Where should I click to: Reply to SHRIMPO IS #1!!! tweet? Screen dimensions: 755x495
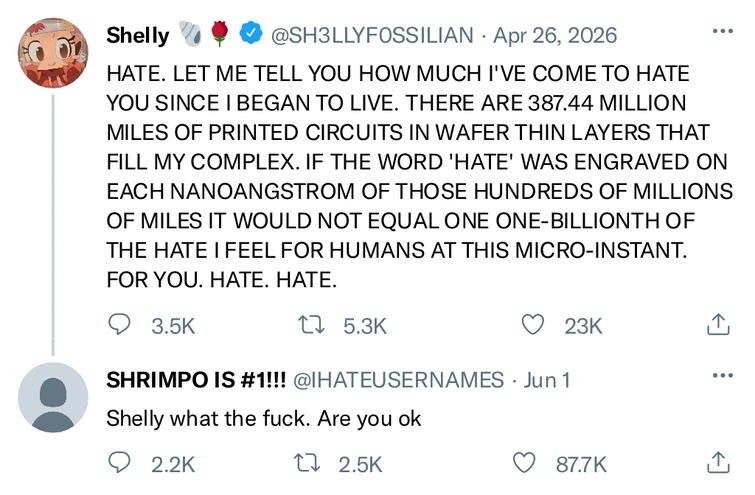(120, 463)
